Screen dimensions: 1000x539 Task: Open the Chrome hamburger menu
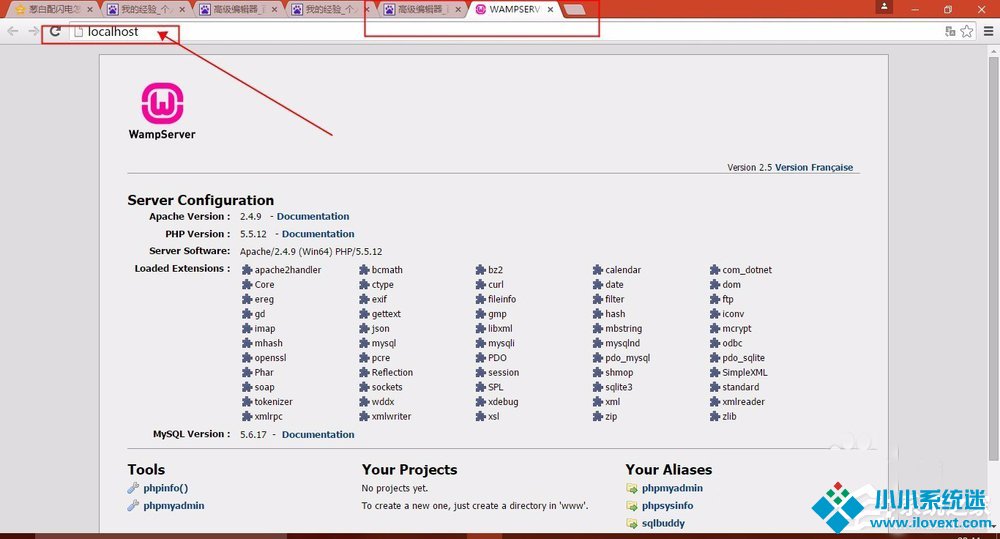[989, 31]
